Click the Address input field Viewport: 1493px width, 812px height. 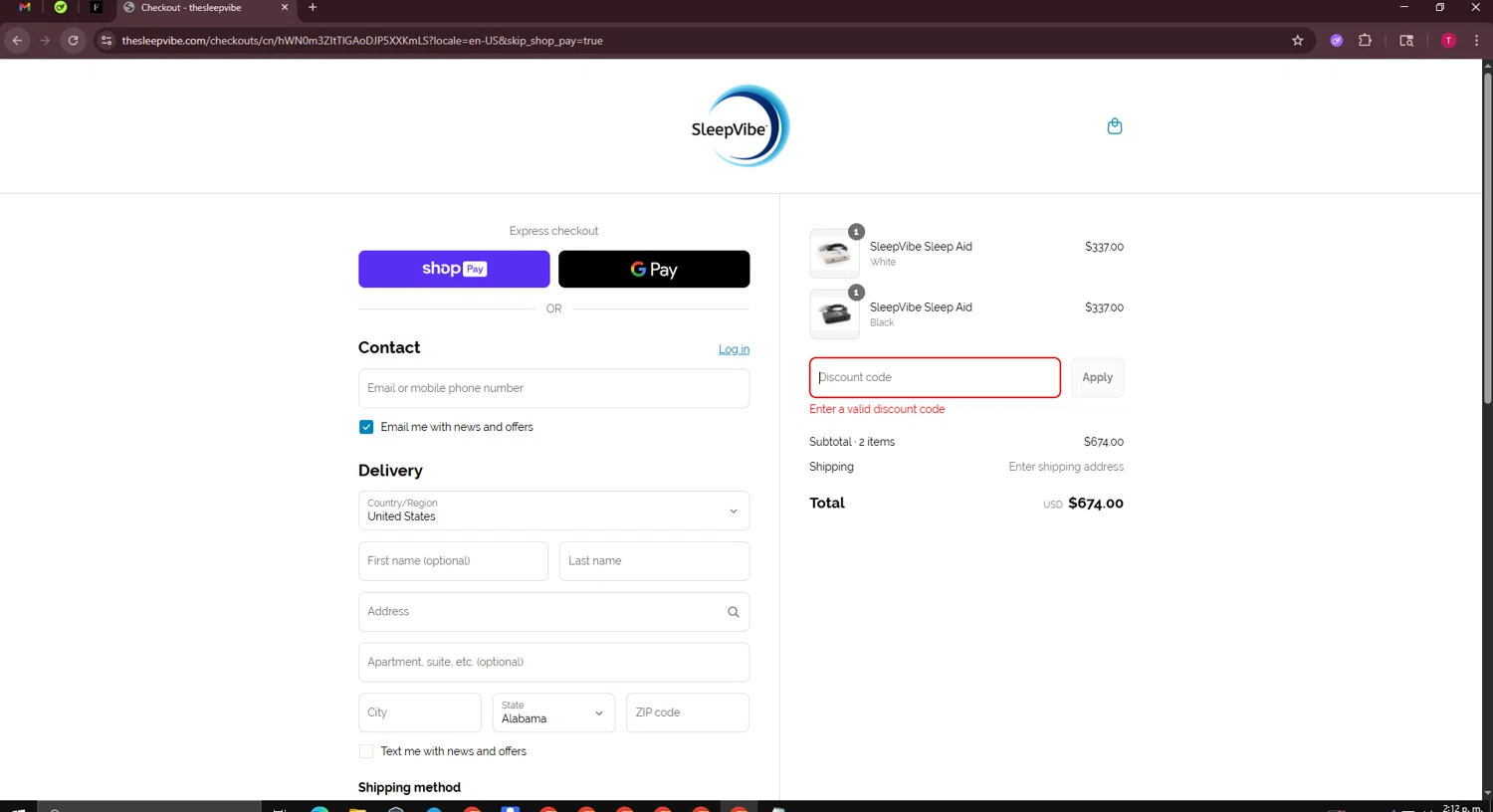(553, 612)
